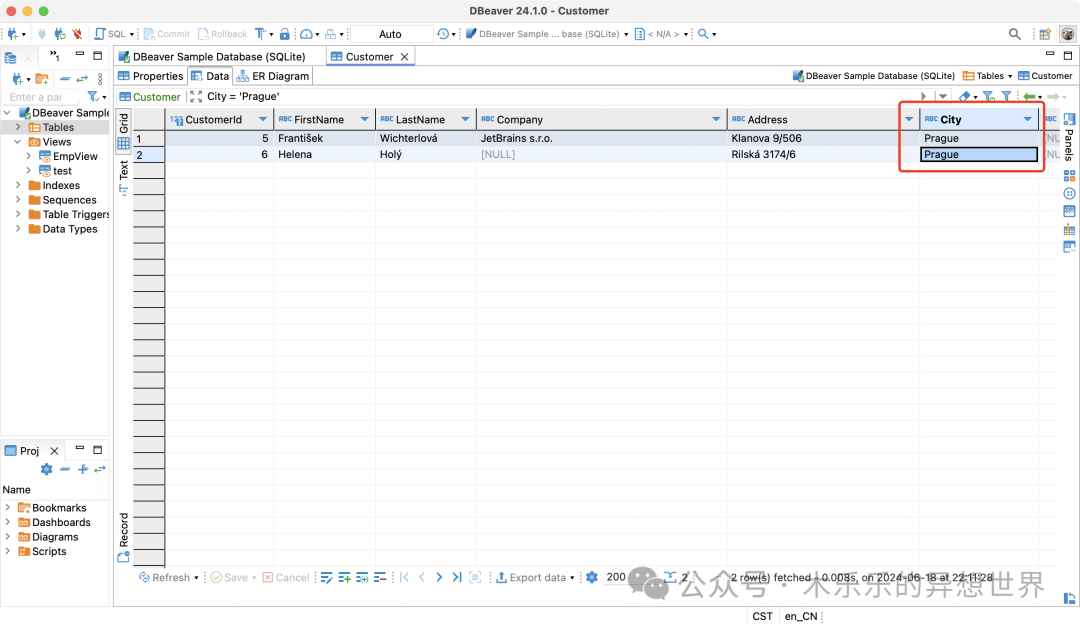1080x628 pixels.
Task: Toggle the Text view mode
Action: [124, 177]
